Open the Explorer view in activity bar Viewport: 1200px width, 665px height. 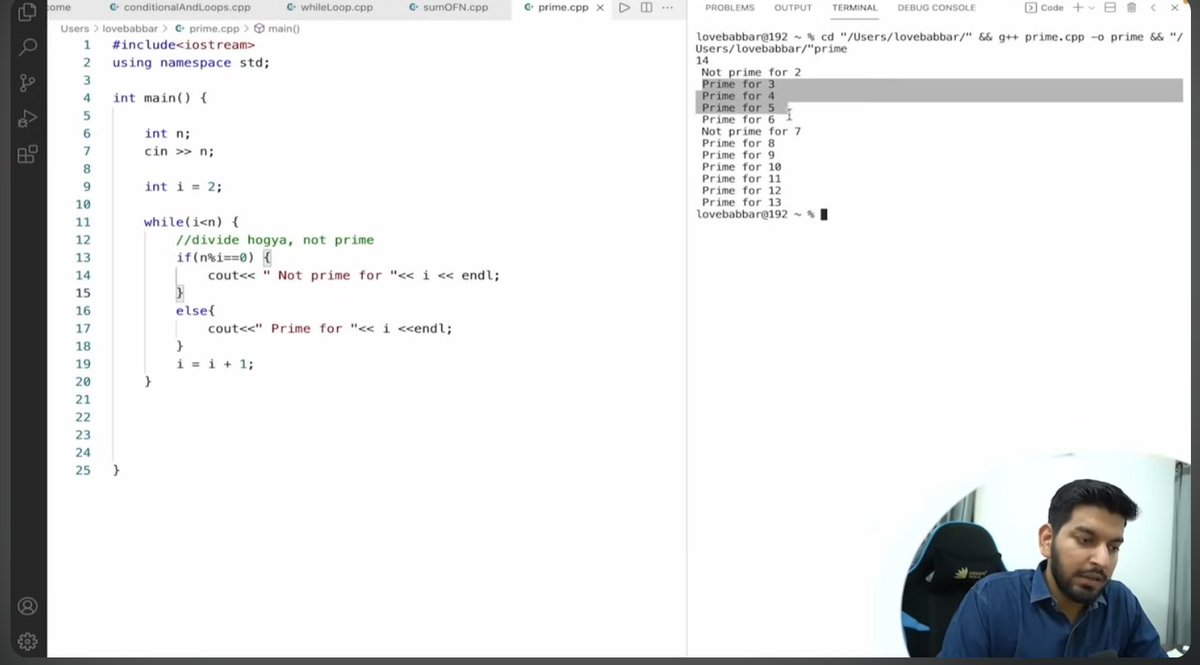pos(28,14)
